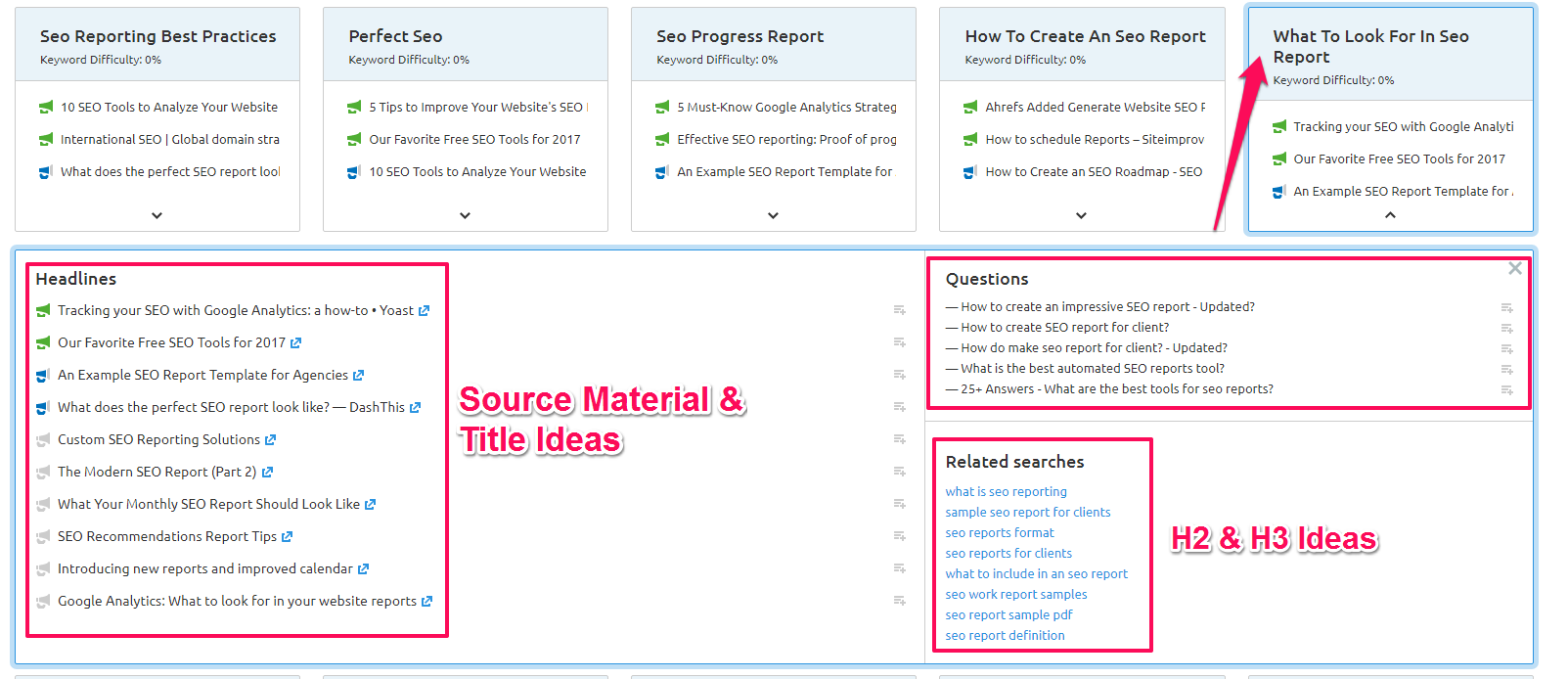This screenshot has height=679, width=1568.
Task: Open 'what is seo reporting' related search
Action: [x=1006, y=492]
